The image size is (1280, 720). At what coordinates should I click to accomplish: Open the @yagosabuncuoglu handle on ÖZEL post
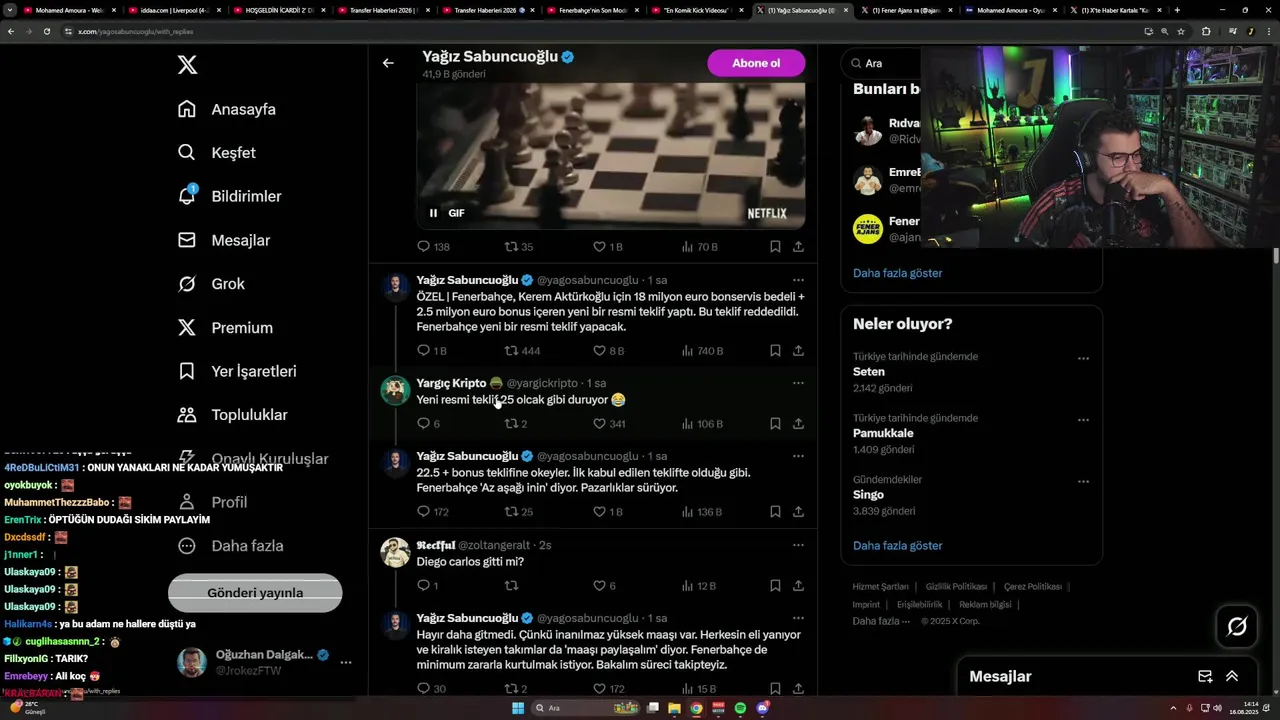[587, 280]
